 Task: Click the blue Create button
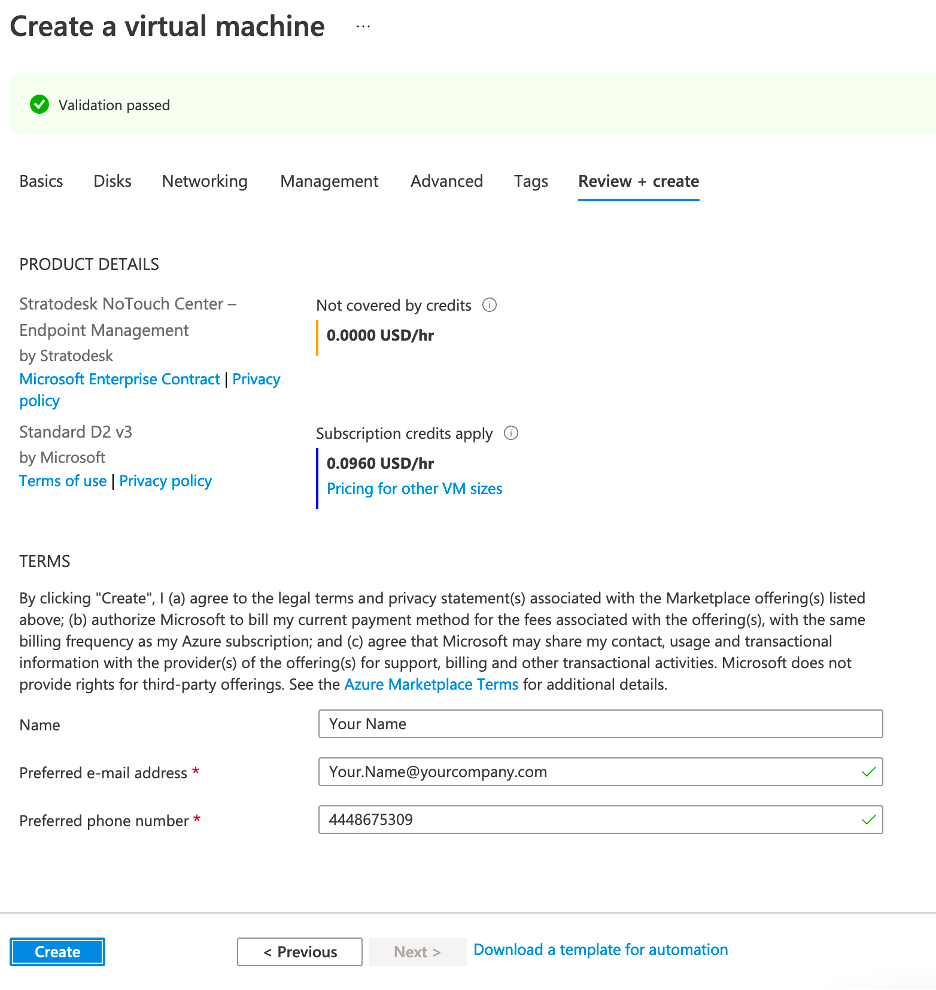[57, 951]
